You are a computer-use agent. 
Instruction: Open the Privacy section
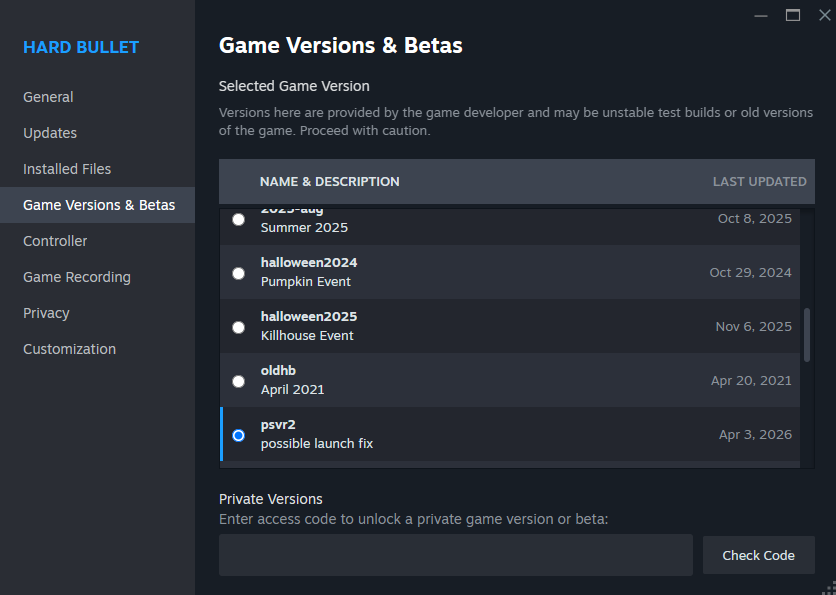click(x=46, y=313)
